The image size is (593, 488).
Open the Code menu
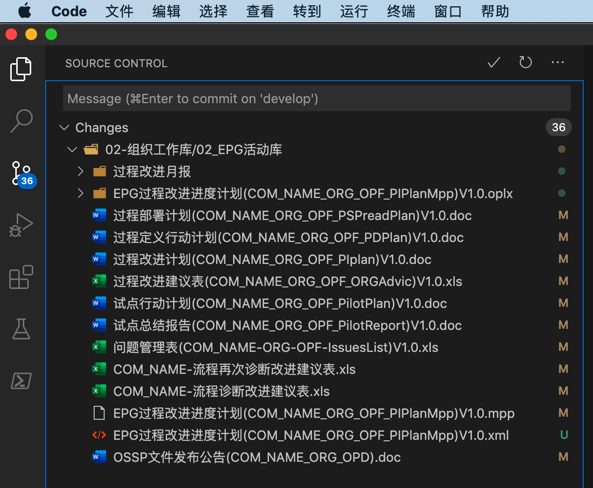(69, 11)
